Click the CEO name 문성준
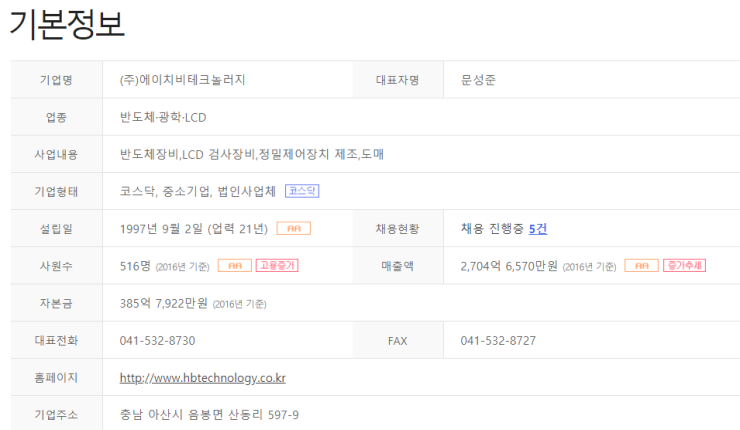 478,80
